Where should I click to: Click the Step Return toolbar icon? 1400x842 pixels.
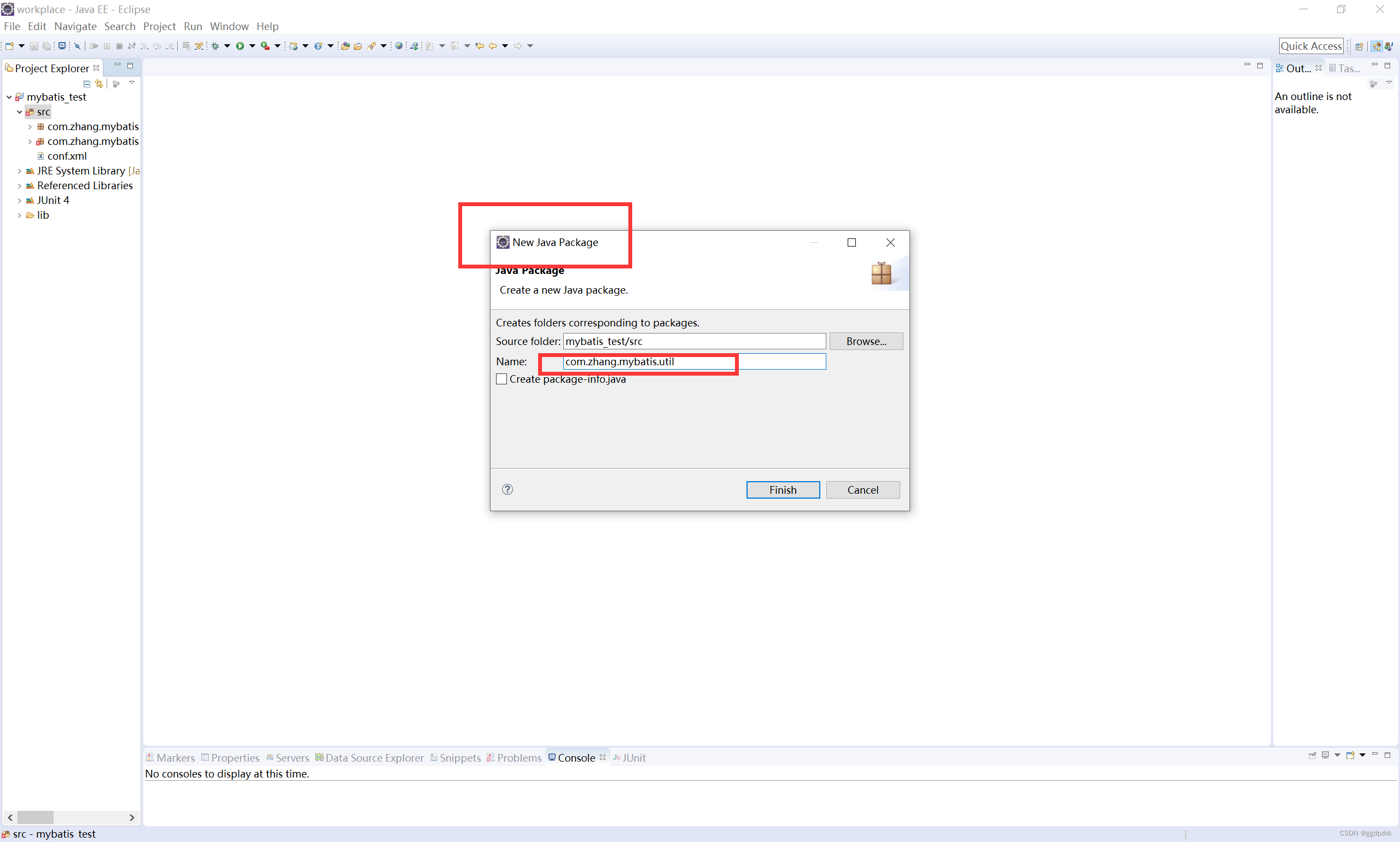170,46
